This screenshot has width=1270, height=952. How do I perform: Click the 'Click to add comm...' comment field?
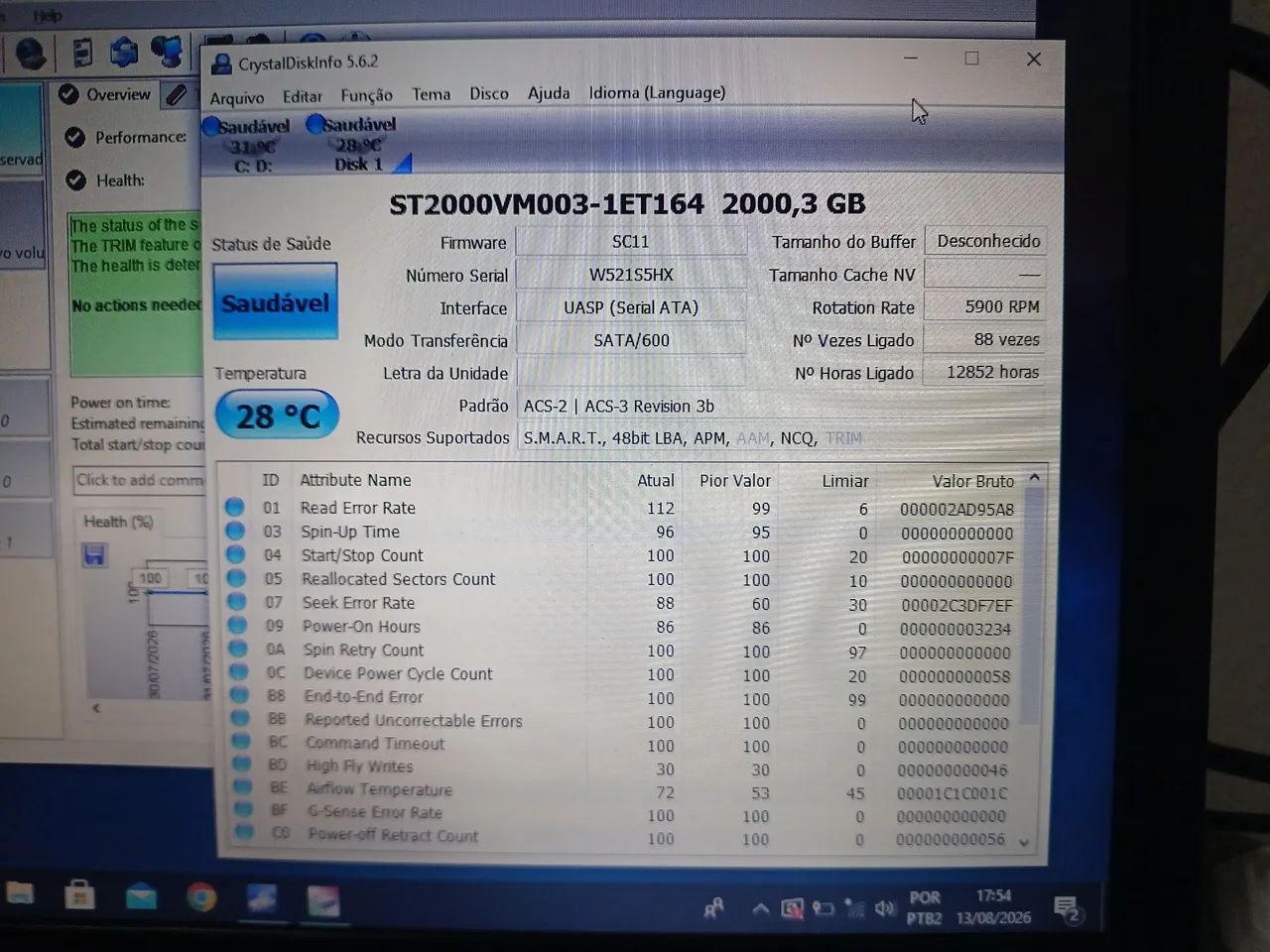[x=140, y=481]
